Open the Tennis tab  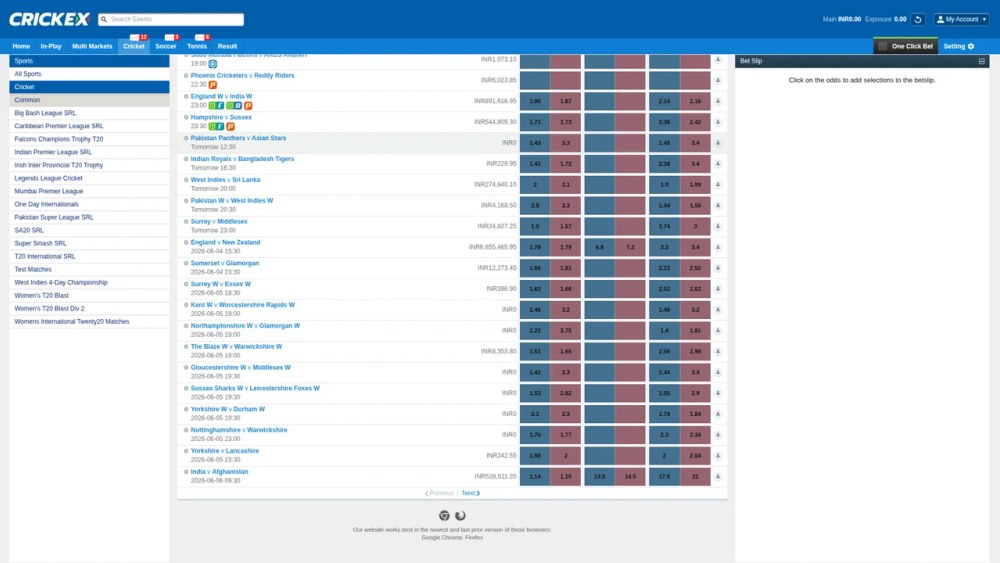(x=197, y=46)
